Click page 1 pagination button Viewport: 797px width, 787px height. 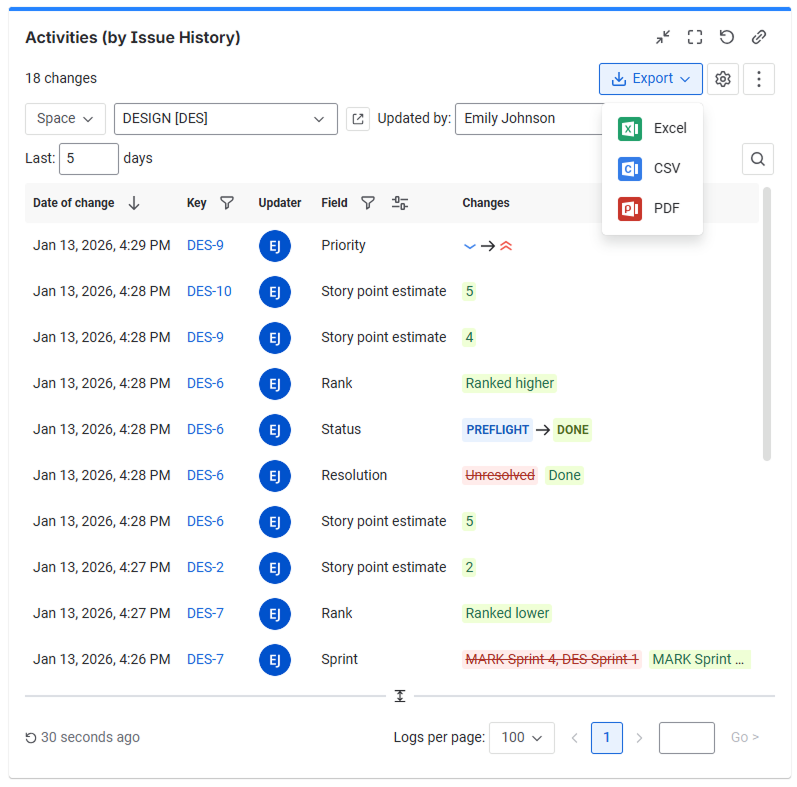click(x=607, y=738)
